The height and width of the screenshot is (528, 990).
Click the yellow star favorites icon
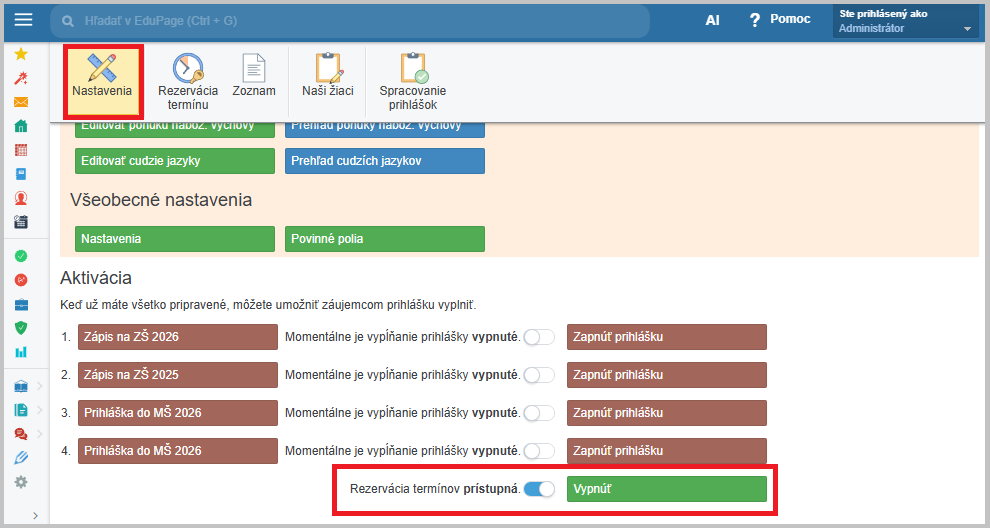click(21, 54)
